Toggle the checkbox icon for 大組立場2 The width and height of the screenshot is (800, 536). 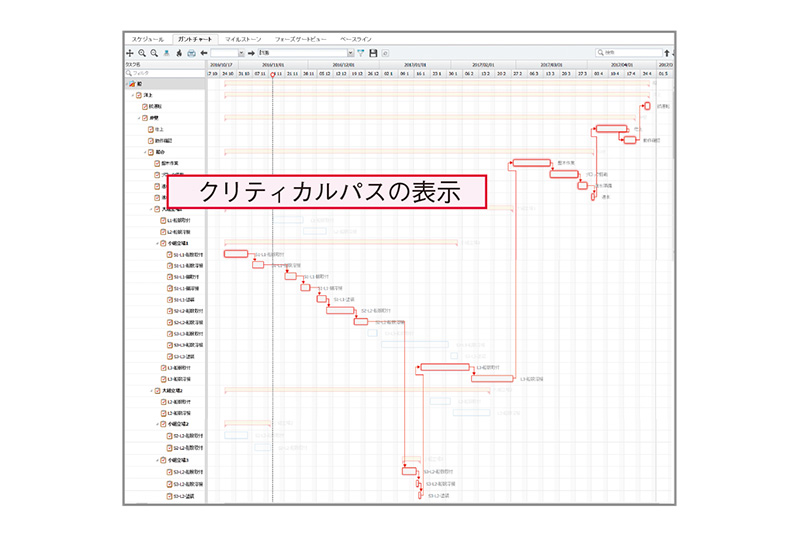pyautogui.click(x=158, y=391)
